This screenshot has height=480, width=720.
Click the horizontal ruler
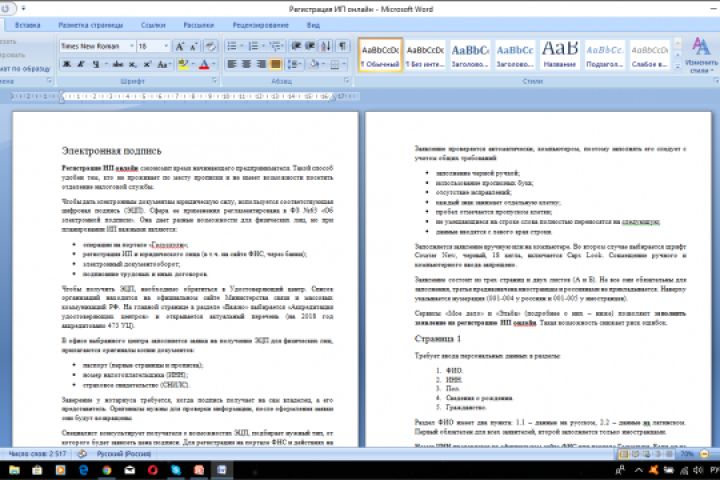[x=185, y=96]
